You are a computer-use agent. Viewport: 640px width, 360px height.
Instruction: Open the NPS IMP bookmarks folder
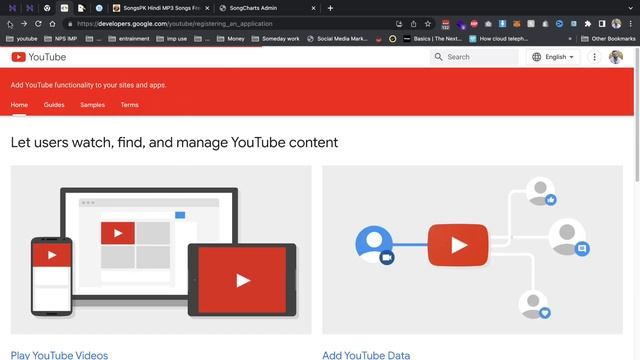[60, 39]
